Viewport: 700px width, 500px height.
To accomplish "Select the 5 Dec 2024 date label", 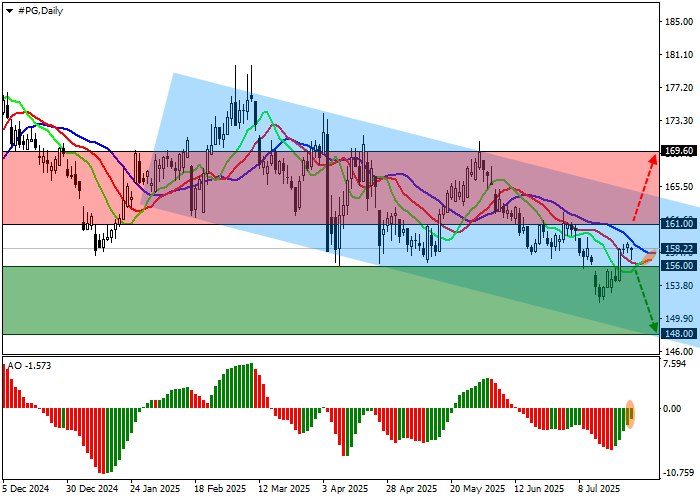I will [27, 489].
